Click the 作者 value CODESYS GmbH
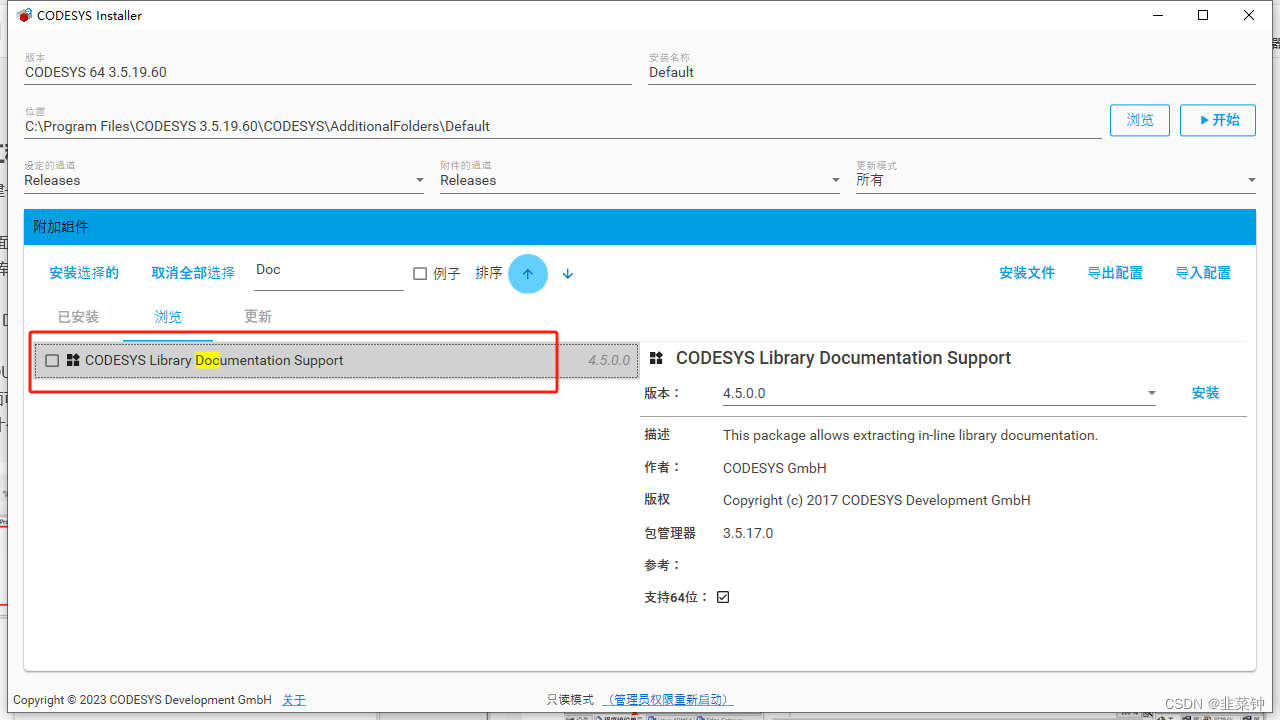The width and height of the screenshot is (1280, 720). click(x=775, y=468)
